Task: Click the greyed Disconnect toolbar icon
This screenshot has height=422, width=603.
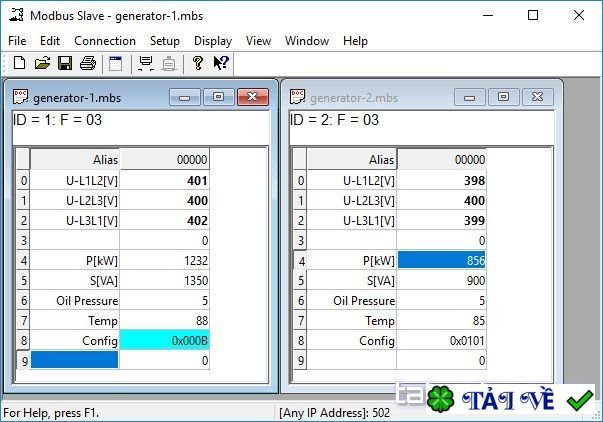Action: click(168, 63)
